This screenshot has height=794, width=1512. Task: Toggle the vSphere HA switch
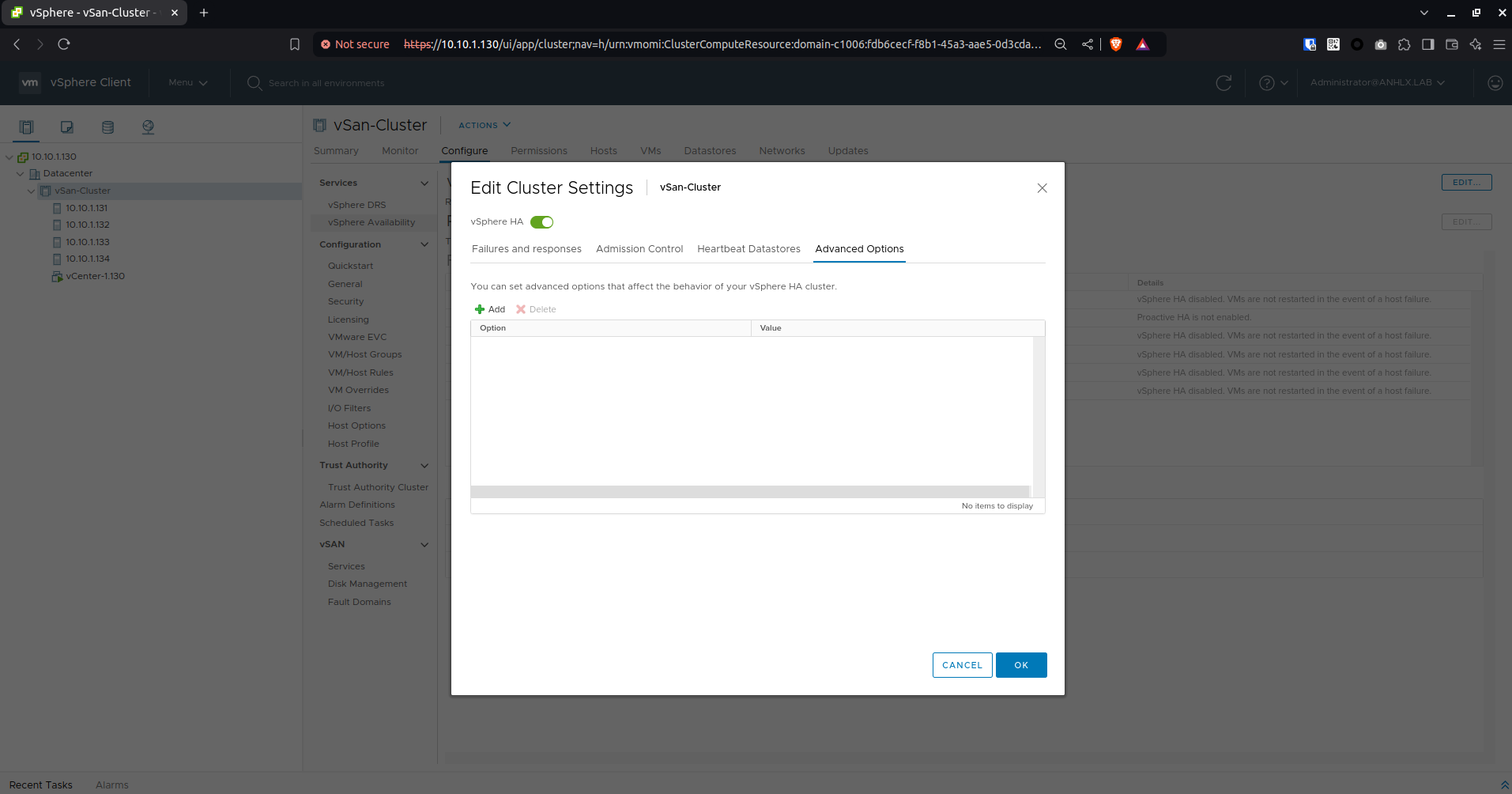541,222
